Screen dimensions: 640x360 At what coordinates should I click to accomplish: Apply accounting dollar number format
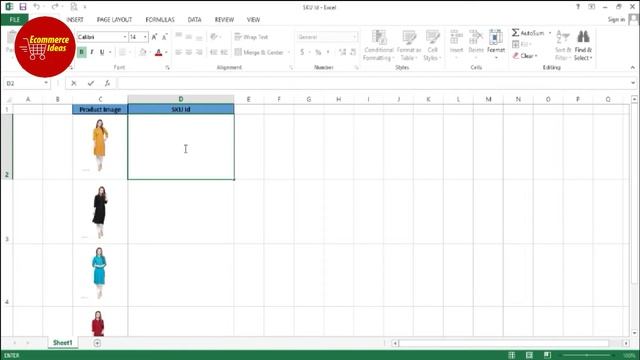(x=302, y=52)
